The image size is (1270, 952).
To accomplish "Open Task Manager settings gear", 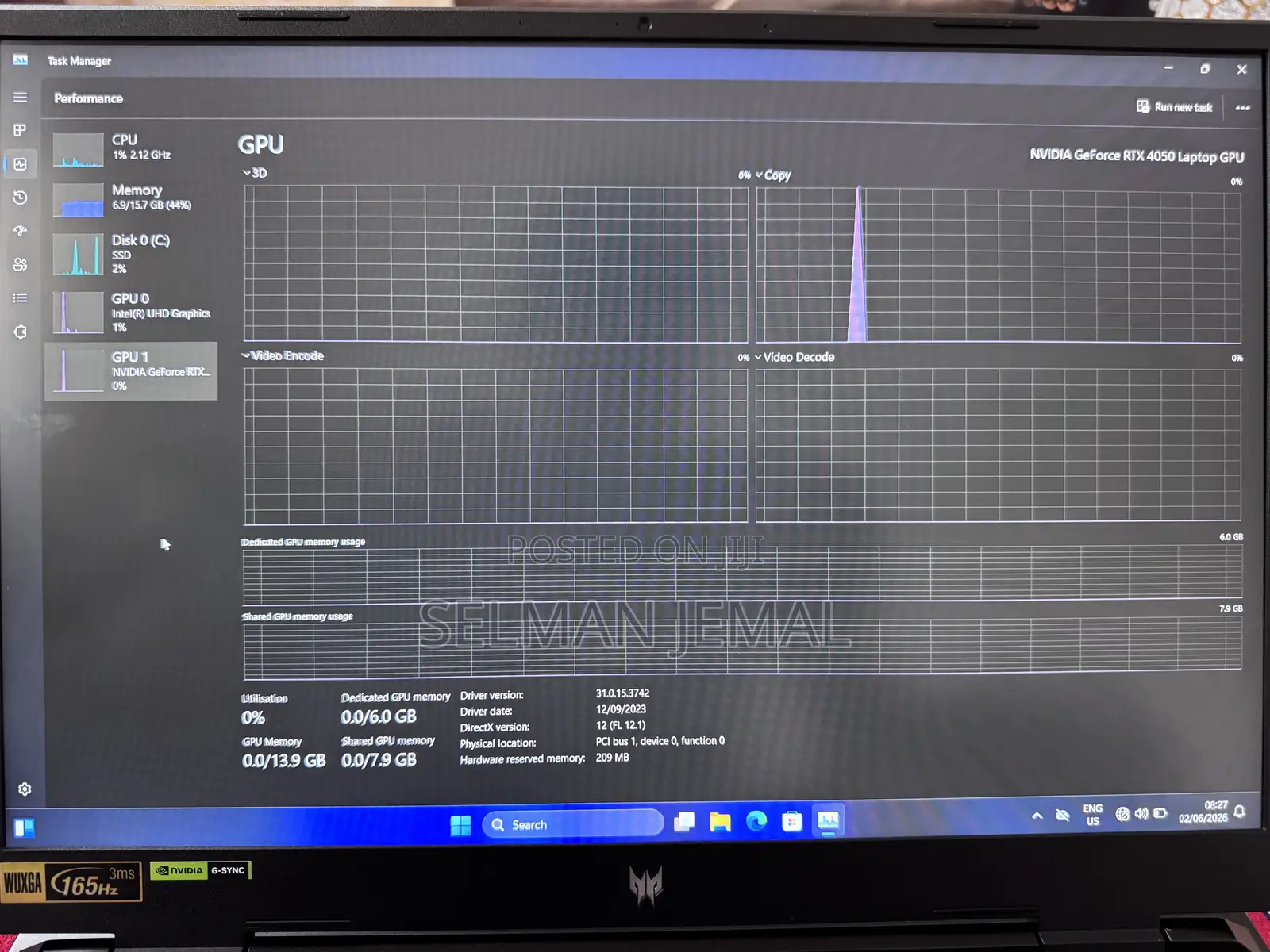I will point(25,789).
